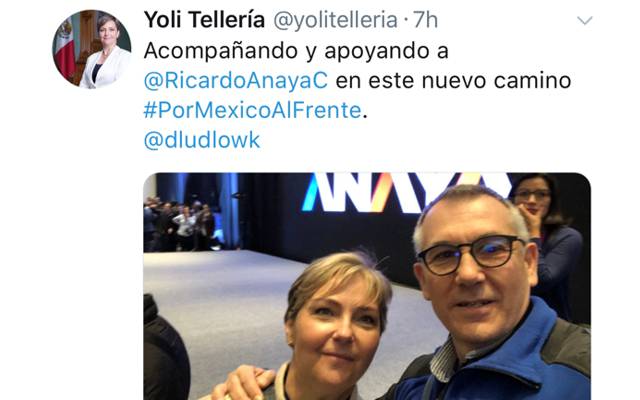Select the blonde woman's face in the selfie

(336, 322)
